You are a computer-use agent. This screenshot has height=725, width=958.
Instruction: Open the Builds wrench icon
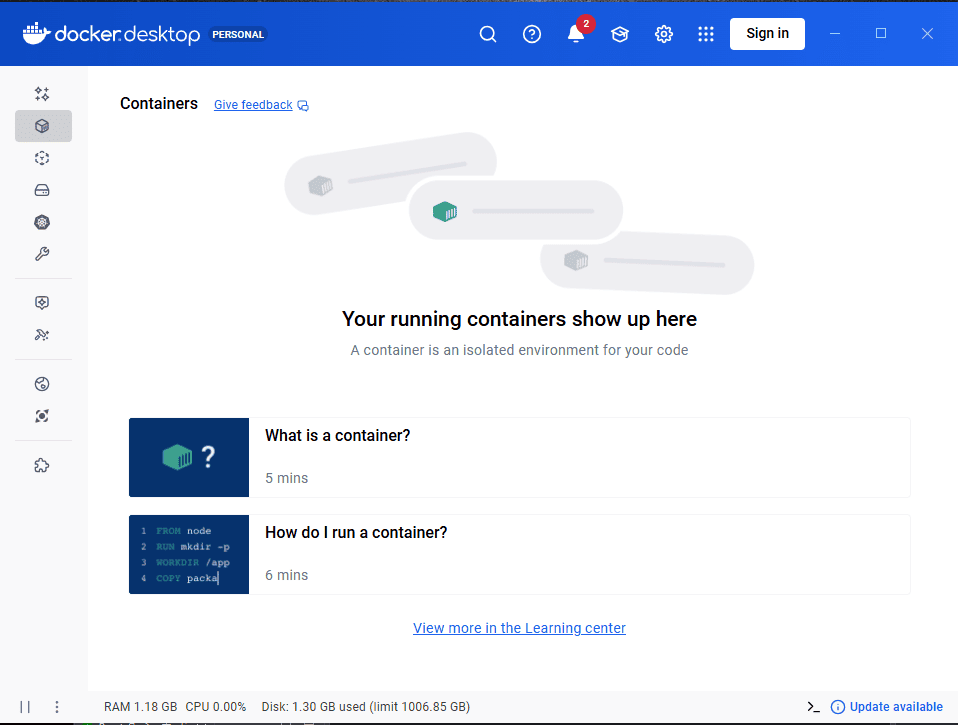(42, 254)
